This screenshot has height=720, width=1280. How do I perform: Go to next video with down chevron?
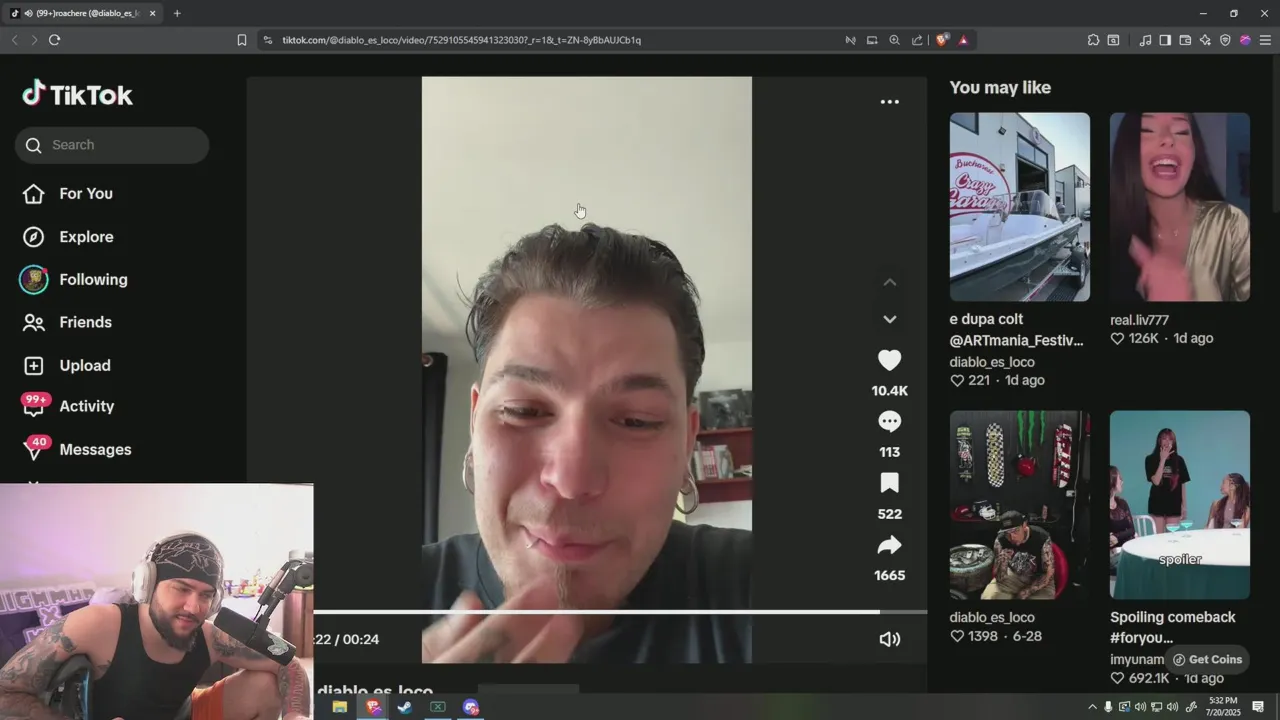click(889, 319)
